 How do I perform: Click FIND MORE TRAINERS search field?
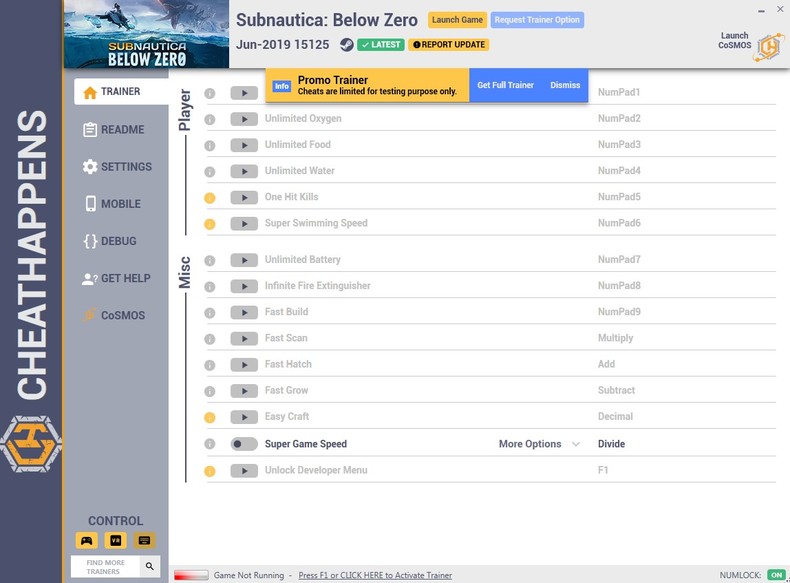pyautogui.click(x=106, y=567)
